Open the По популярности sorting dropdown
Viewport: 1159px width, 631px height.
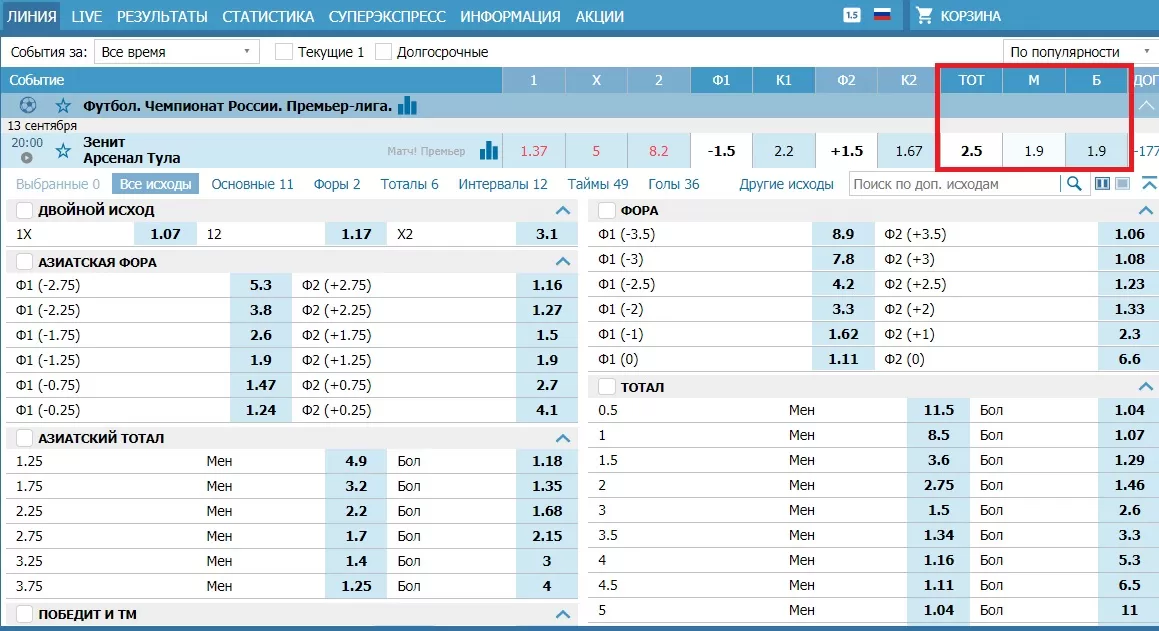tap(1079, 52)
